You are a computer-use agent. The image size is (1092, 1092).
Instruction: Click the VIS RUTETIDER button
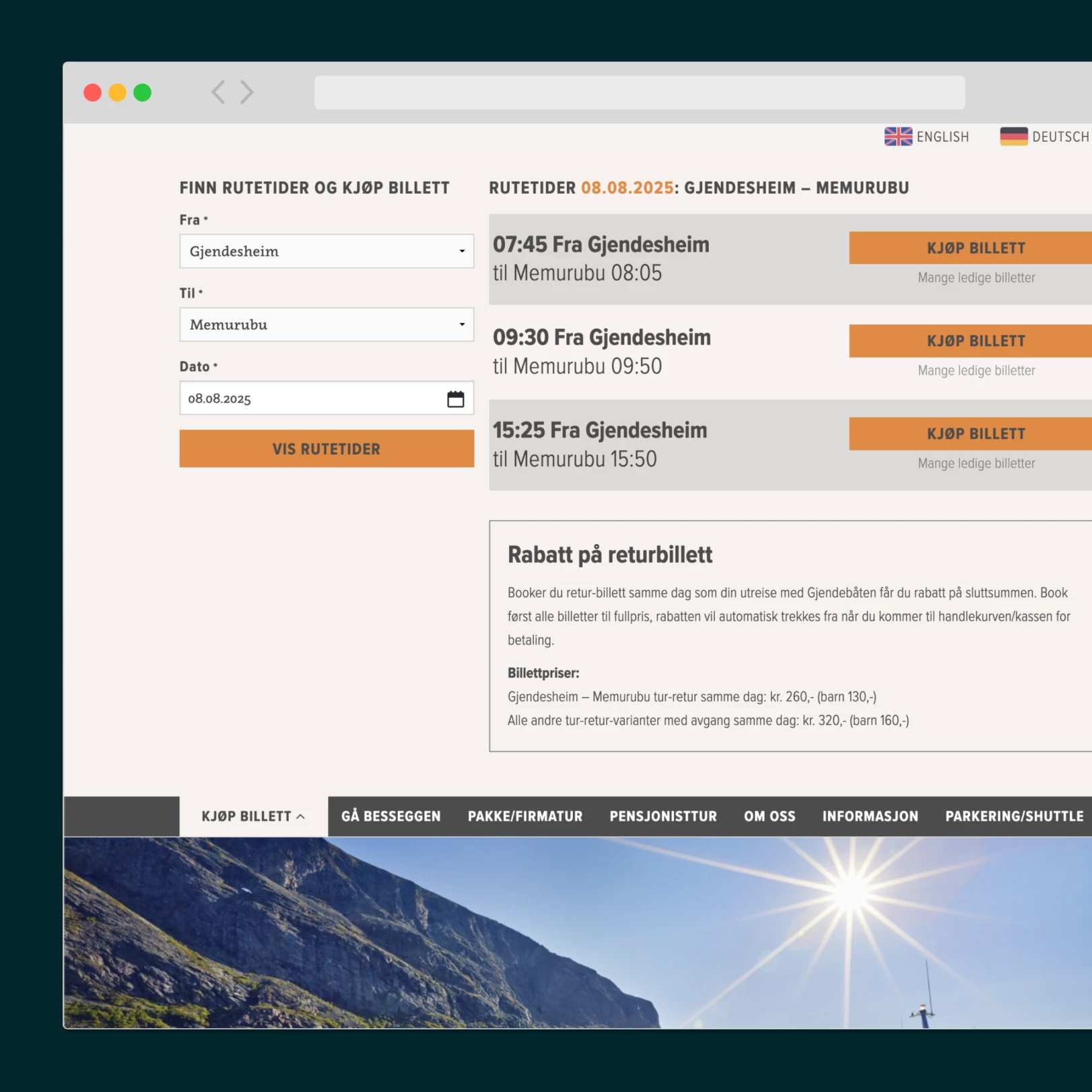click(x=327, y=449)
